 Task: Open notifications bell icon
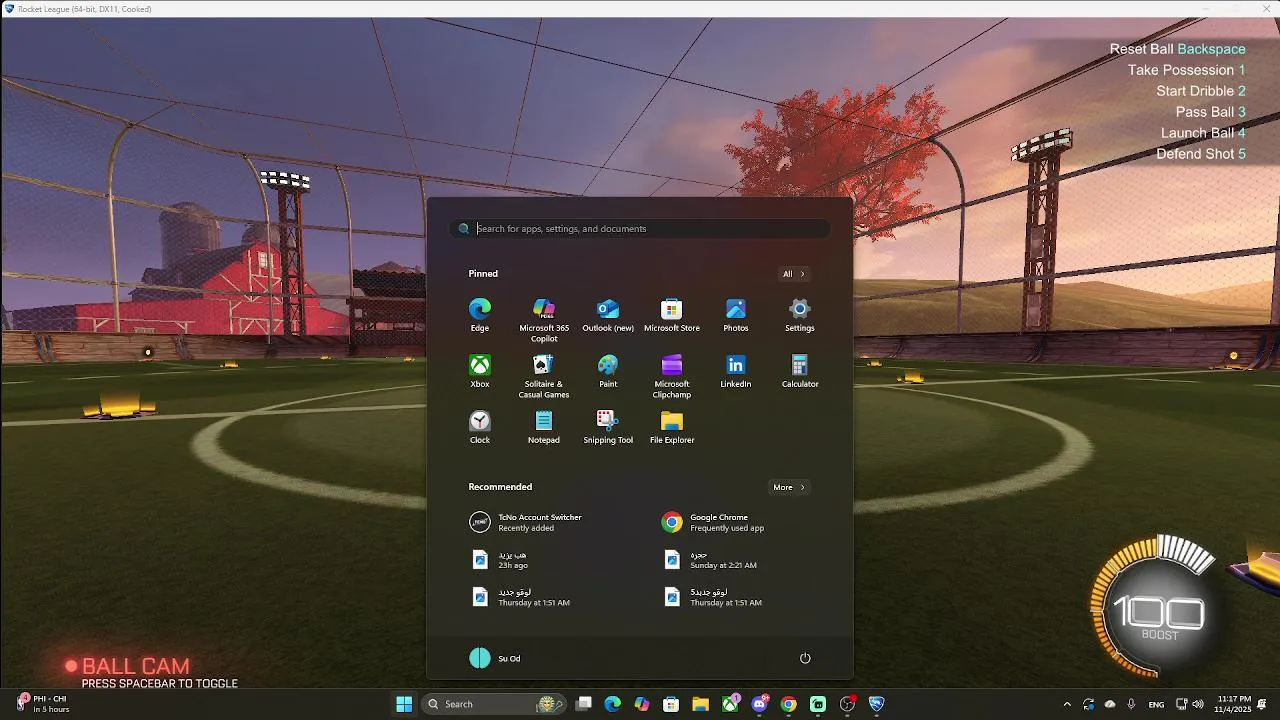[x=1263, y=704]
